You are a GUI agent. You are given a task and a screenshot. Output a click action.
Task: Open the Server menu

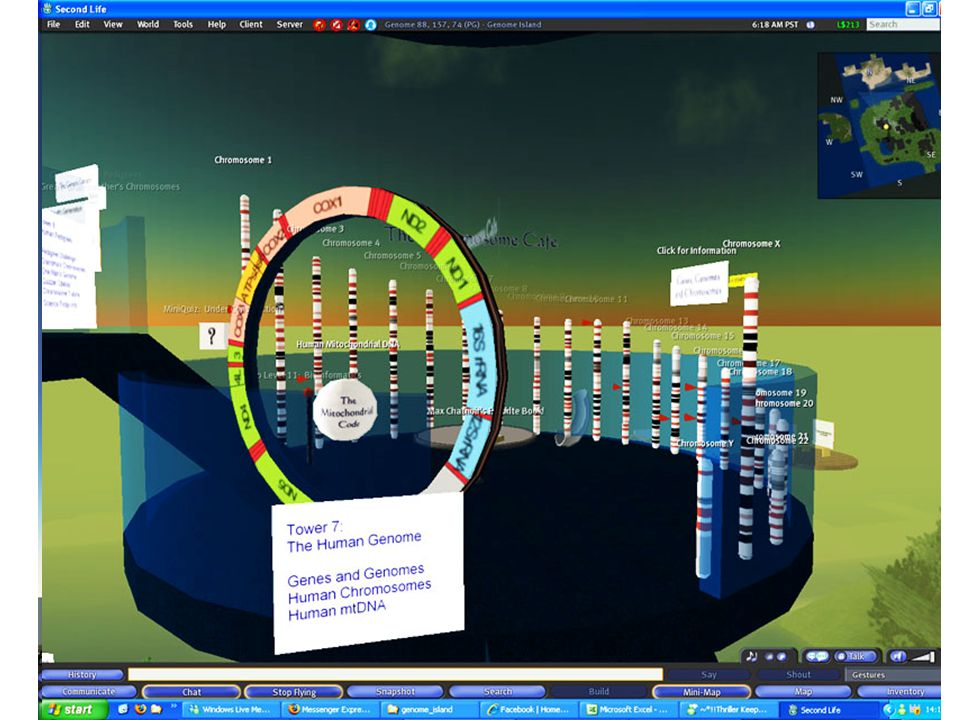290,24
